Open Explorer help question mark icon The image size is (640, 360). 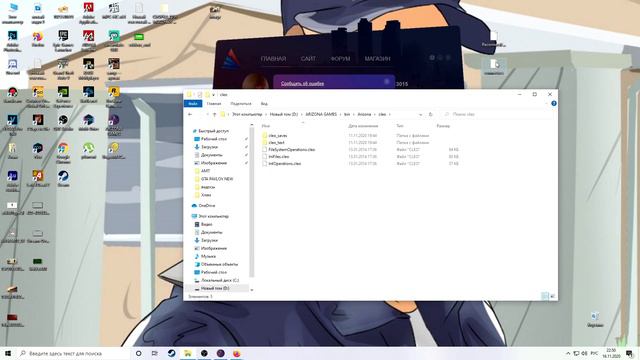(x=553, y=104)
